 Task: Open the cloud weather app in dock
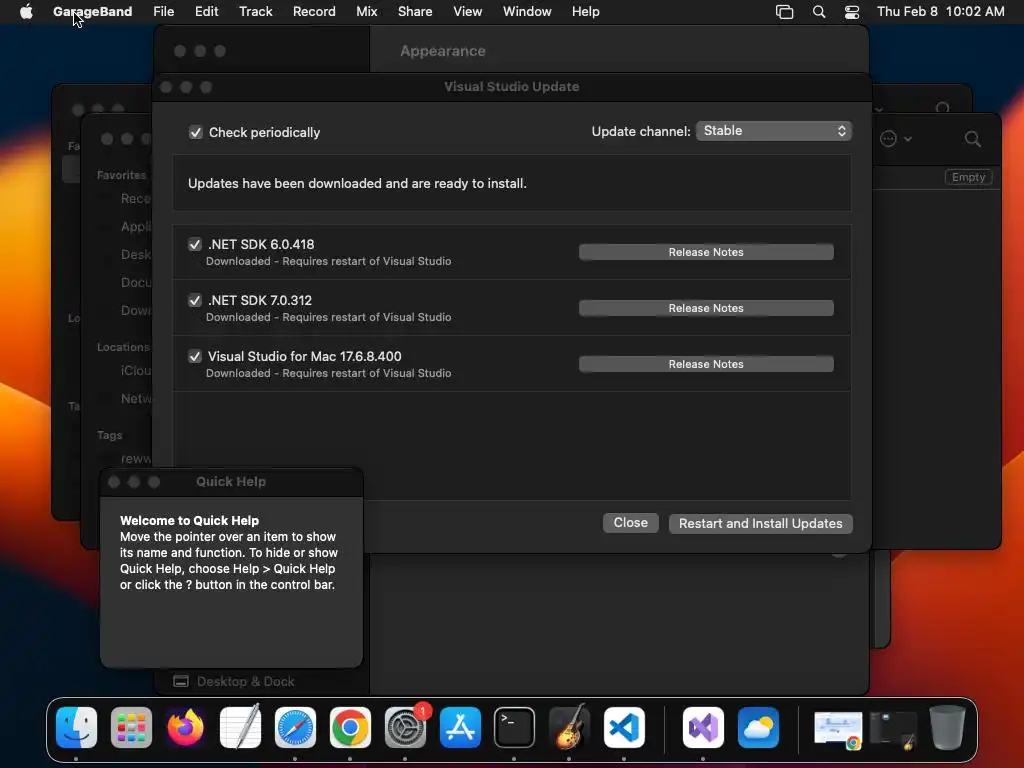click(758, 727)
